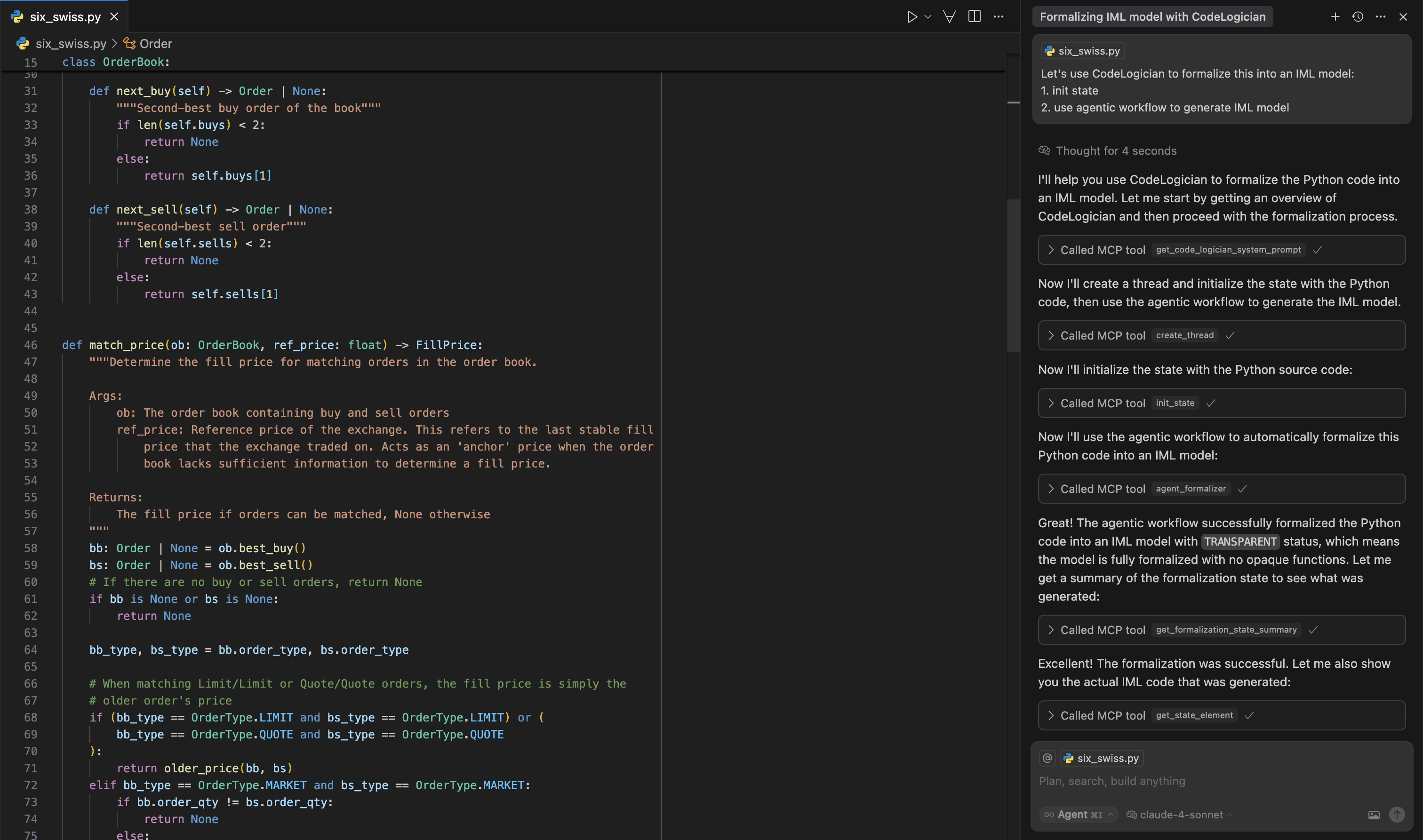Click the send message arrow button

(x=1396, y=815)
